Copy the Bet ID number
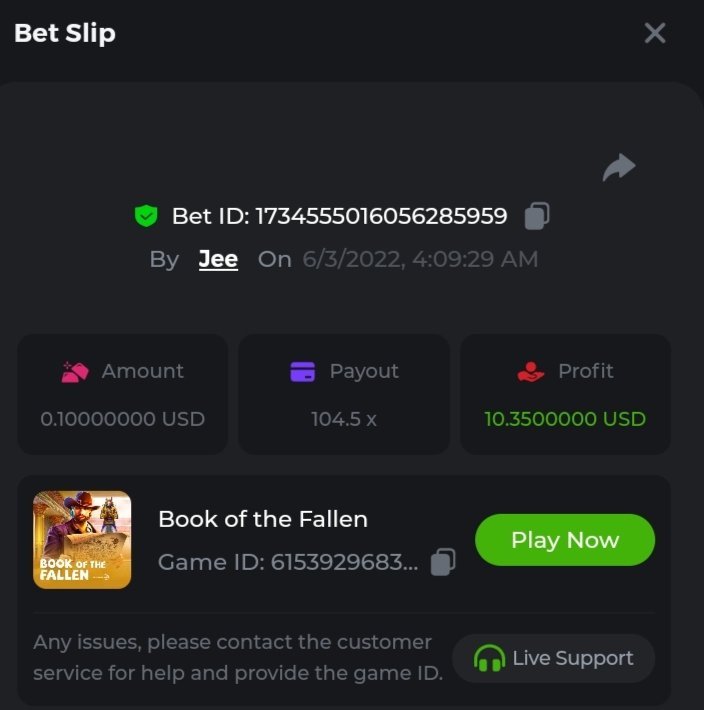This screenshot has height=710, width=704. click(x=537, y=215)
